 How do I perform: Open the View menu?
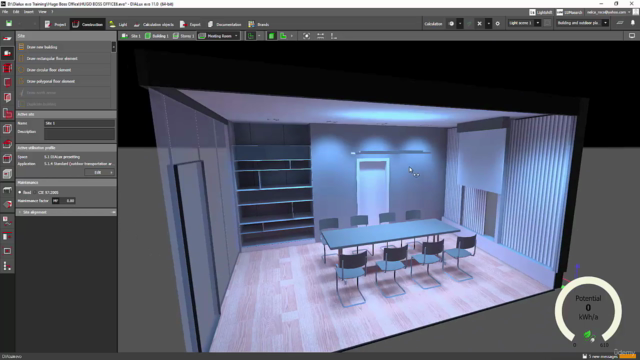42,12
